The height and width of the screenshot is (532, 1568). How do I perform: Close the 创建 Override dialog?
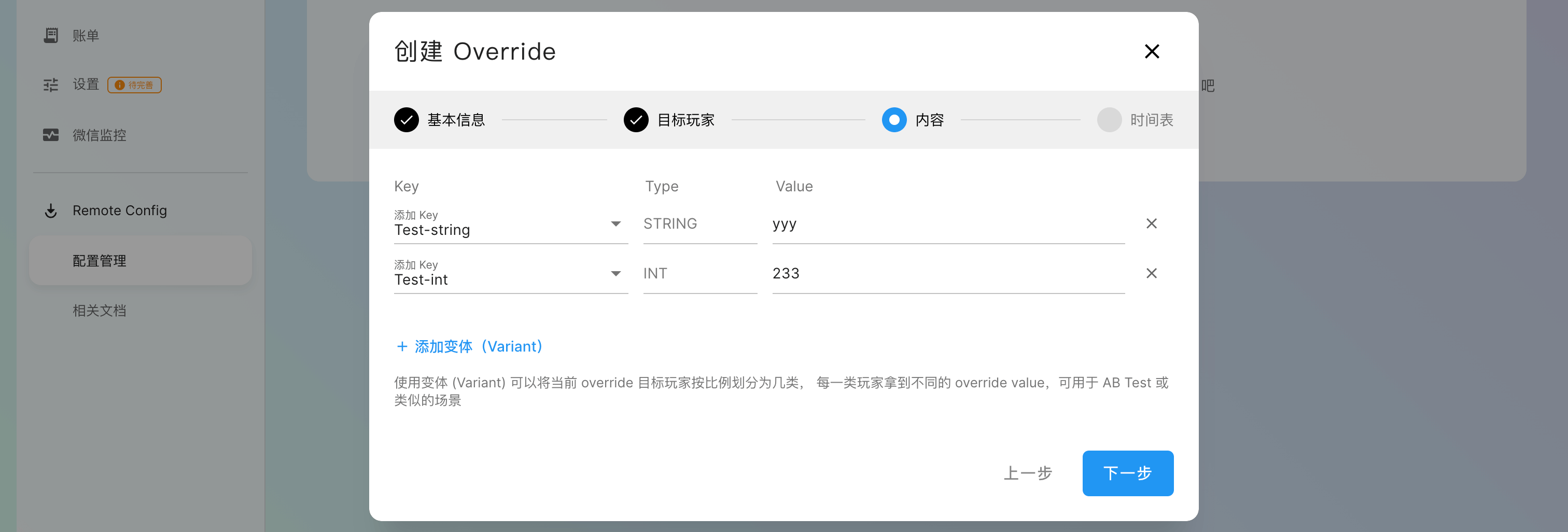pyautogui.click(x=1152, y=52)
